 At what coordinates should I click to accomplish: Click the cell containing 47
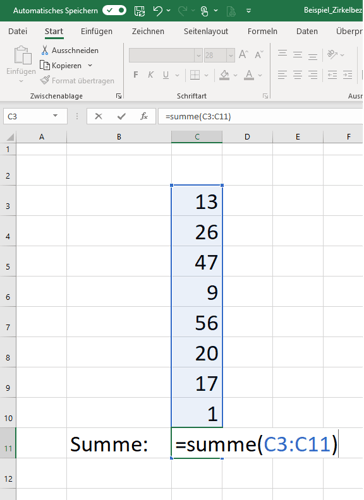click(197, 261)
